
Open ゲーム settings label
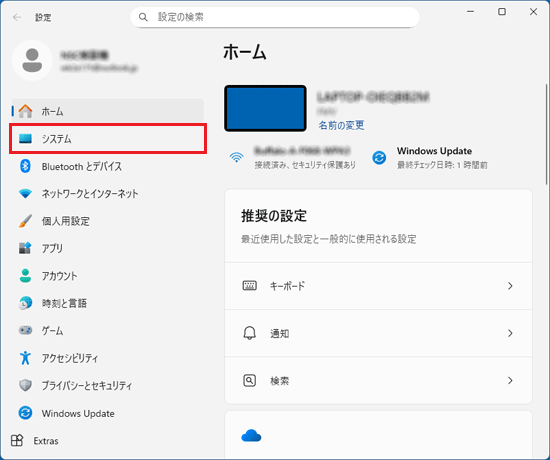52,331
